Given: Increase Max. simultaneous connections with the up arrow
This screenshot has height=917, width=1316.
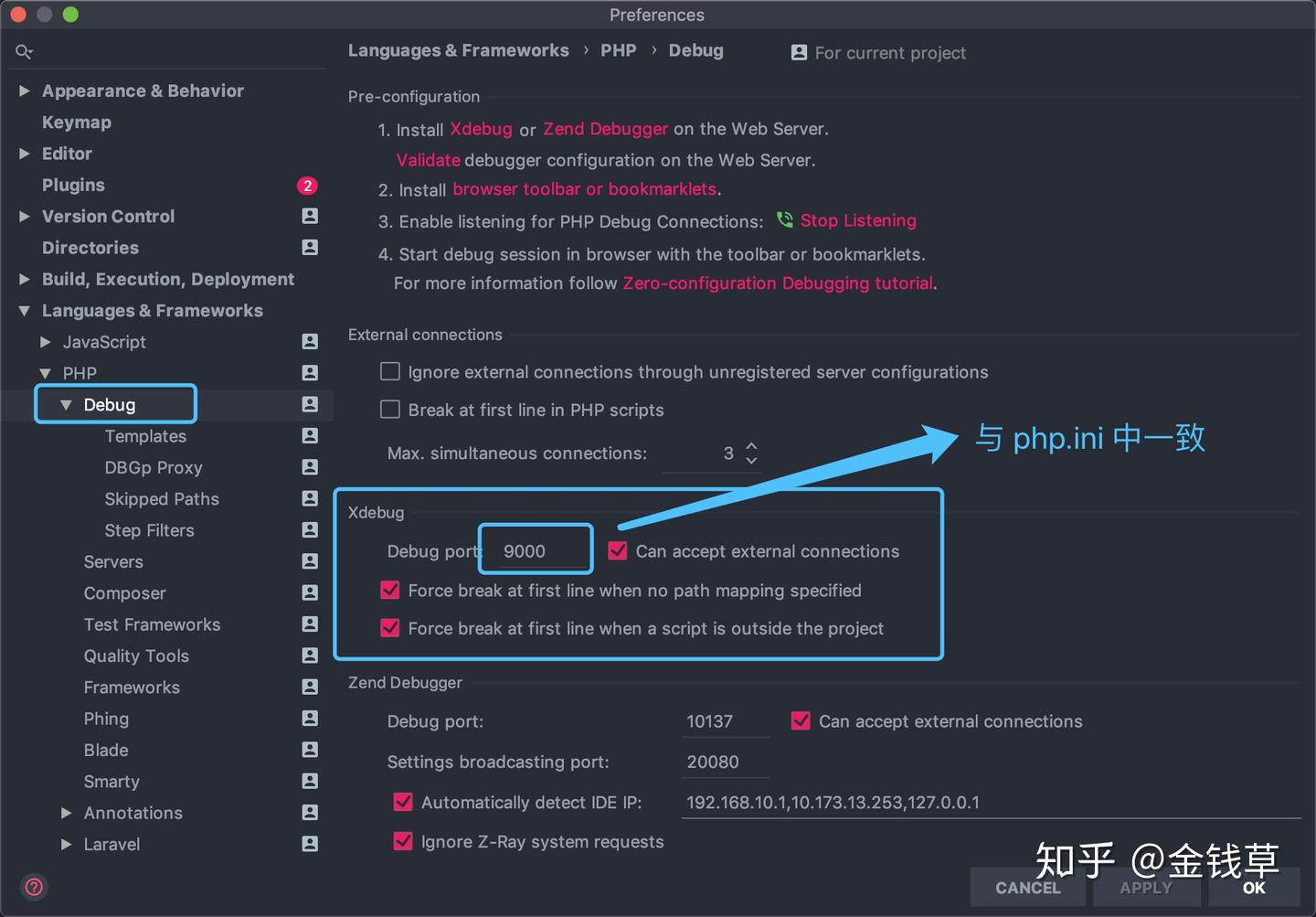Looking at the screenshot, I should [x=751, y=447].
